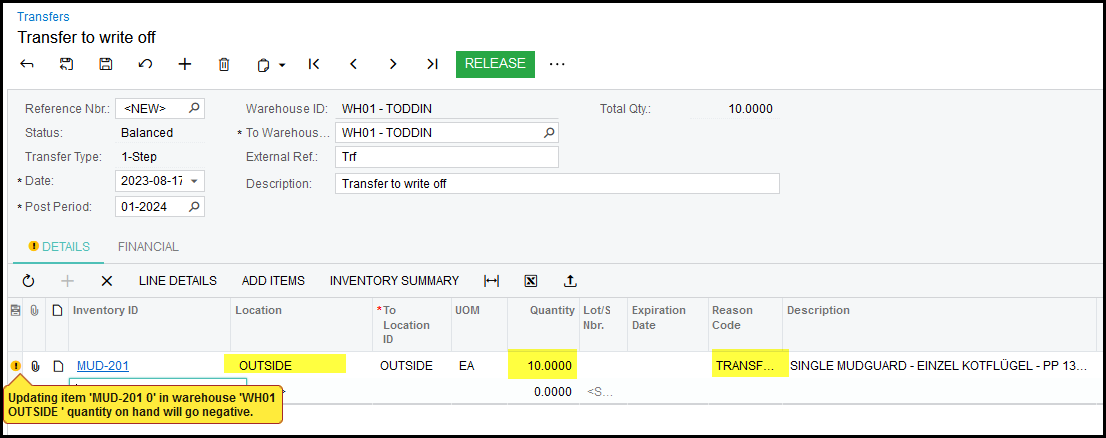Export grid to Excel
The height and width of the screenshot is (438, 1106).
pos(531,281)
